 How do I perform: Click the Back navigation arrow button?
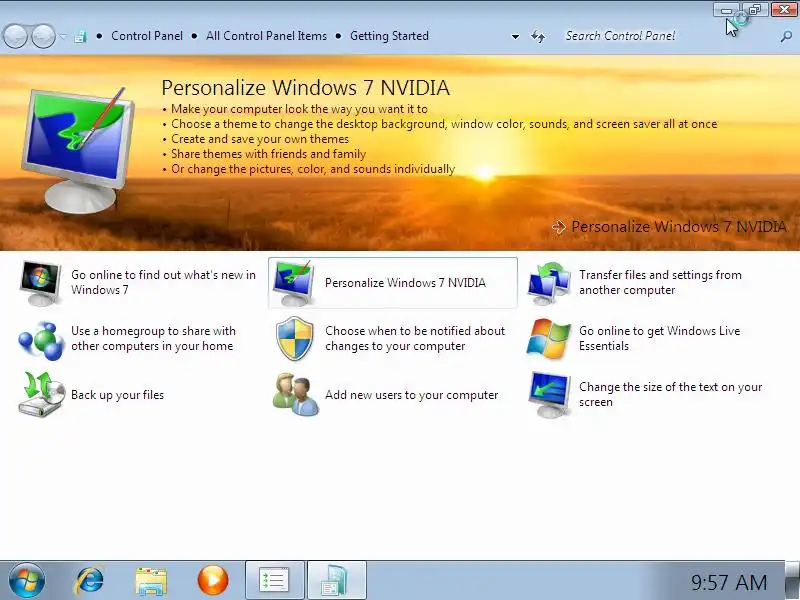pos(16,36)
